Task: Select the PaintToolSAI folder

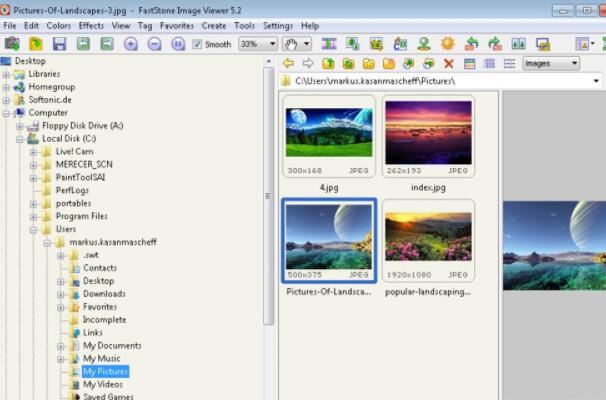Action: (82, 177)
